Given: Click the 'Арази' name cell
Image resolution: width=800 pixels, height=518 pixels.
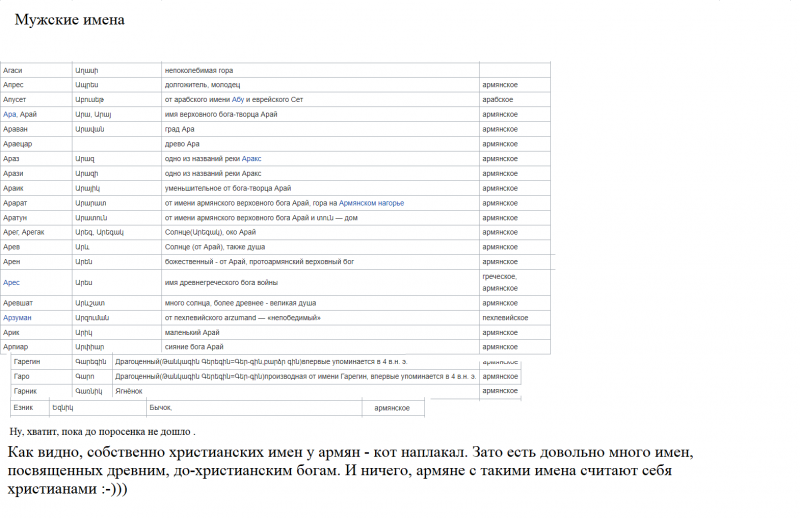Looking at the screenshot, I should click(x=37, y=174).
